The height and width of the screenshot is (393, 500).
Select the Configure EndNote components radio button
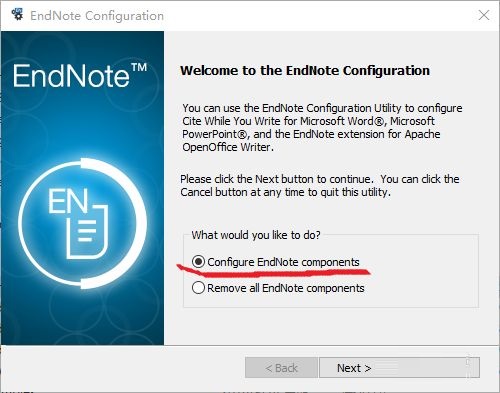coord(198,262)
